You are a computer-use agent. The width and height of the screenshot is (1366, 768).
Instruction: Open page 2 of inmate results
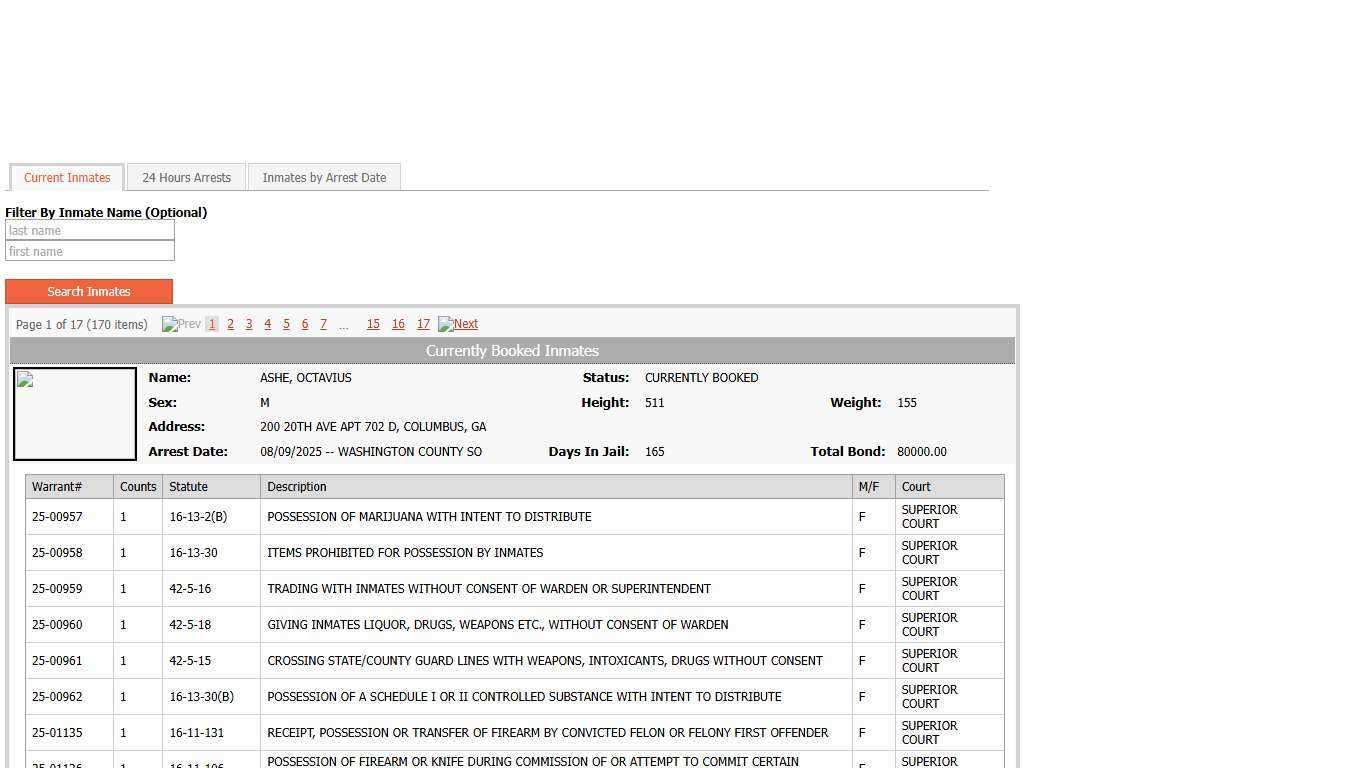click(230, 324)
